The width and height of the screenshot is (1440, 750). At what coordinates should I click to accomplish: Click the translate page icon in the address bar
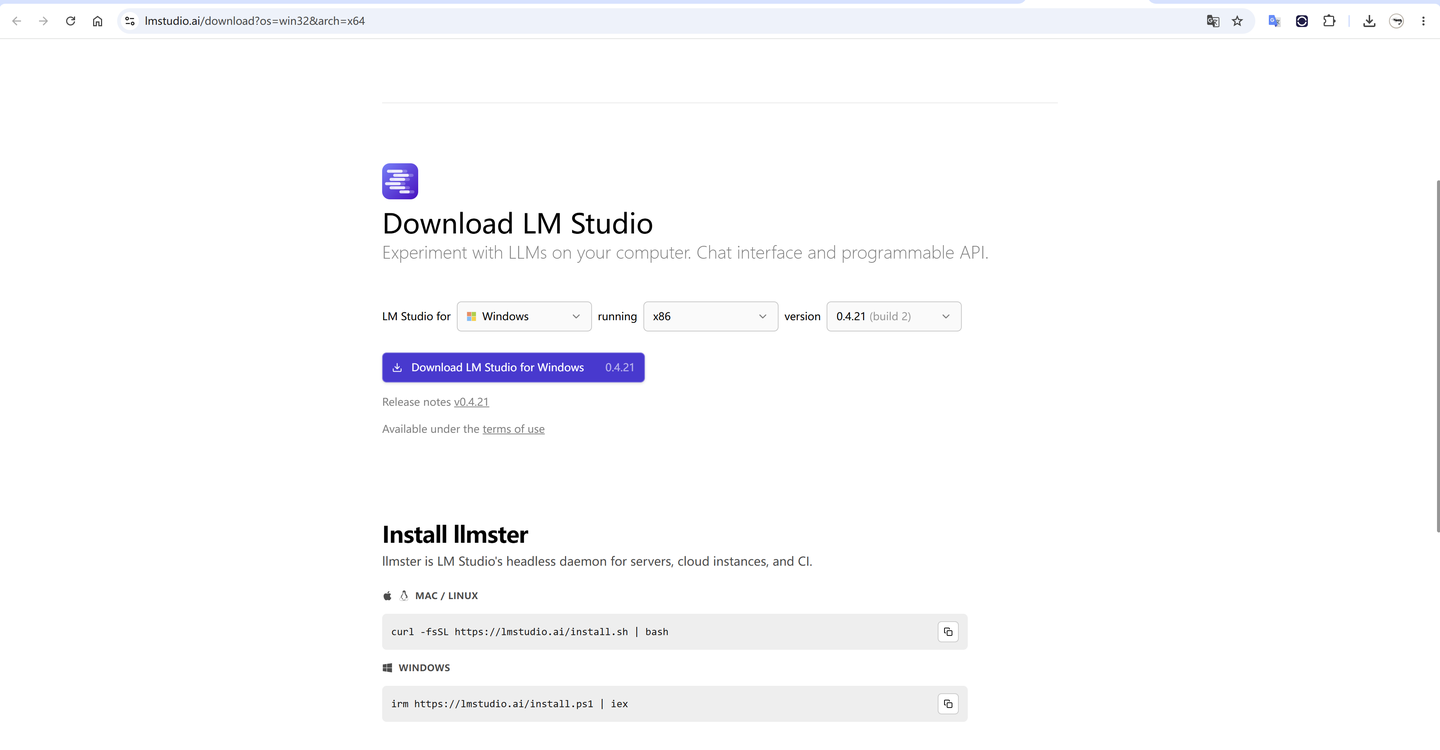(1213, 21)
